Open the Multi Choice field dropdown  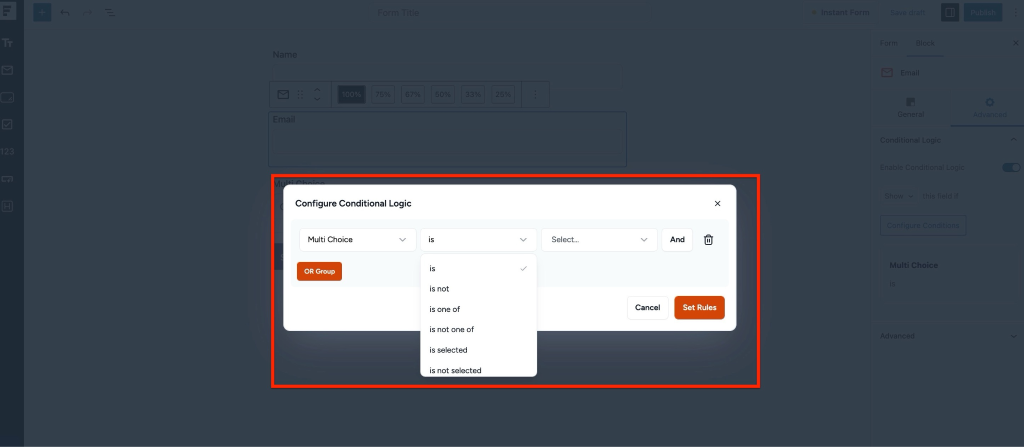tap(357, 240)
